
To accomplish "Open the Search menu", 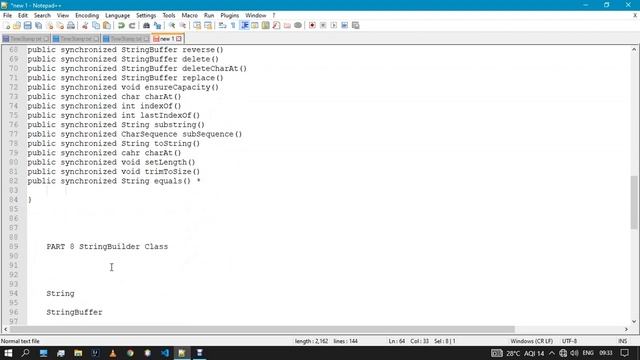I will (42, 16).
